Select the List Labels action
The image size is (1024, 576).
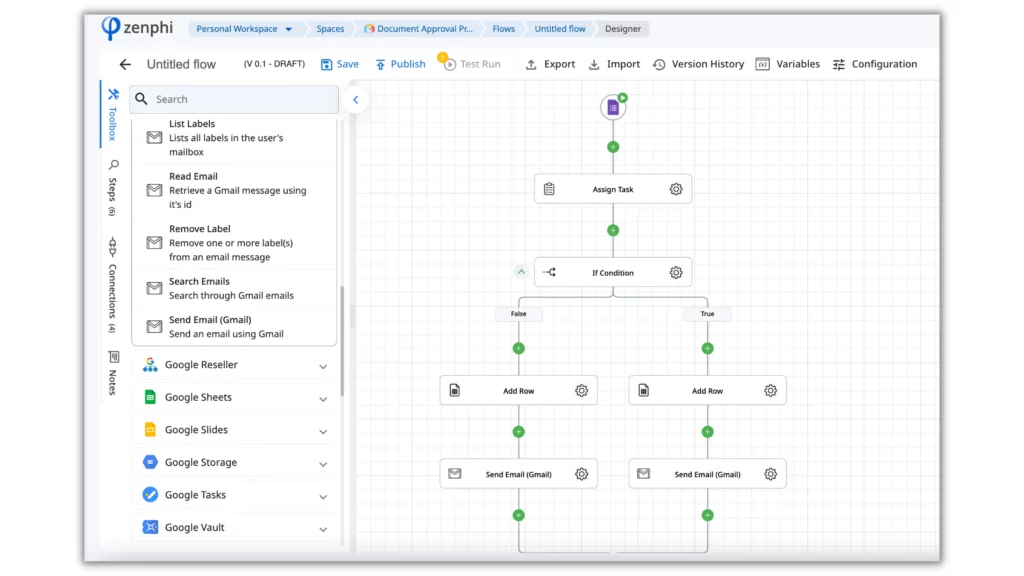tap(234, 138)
